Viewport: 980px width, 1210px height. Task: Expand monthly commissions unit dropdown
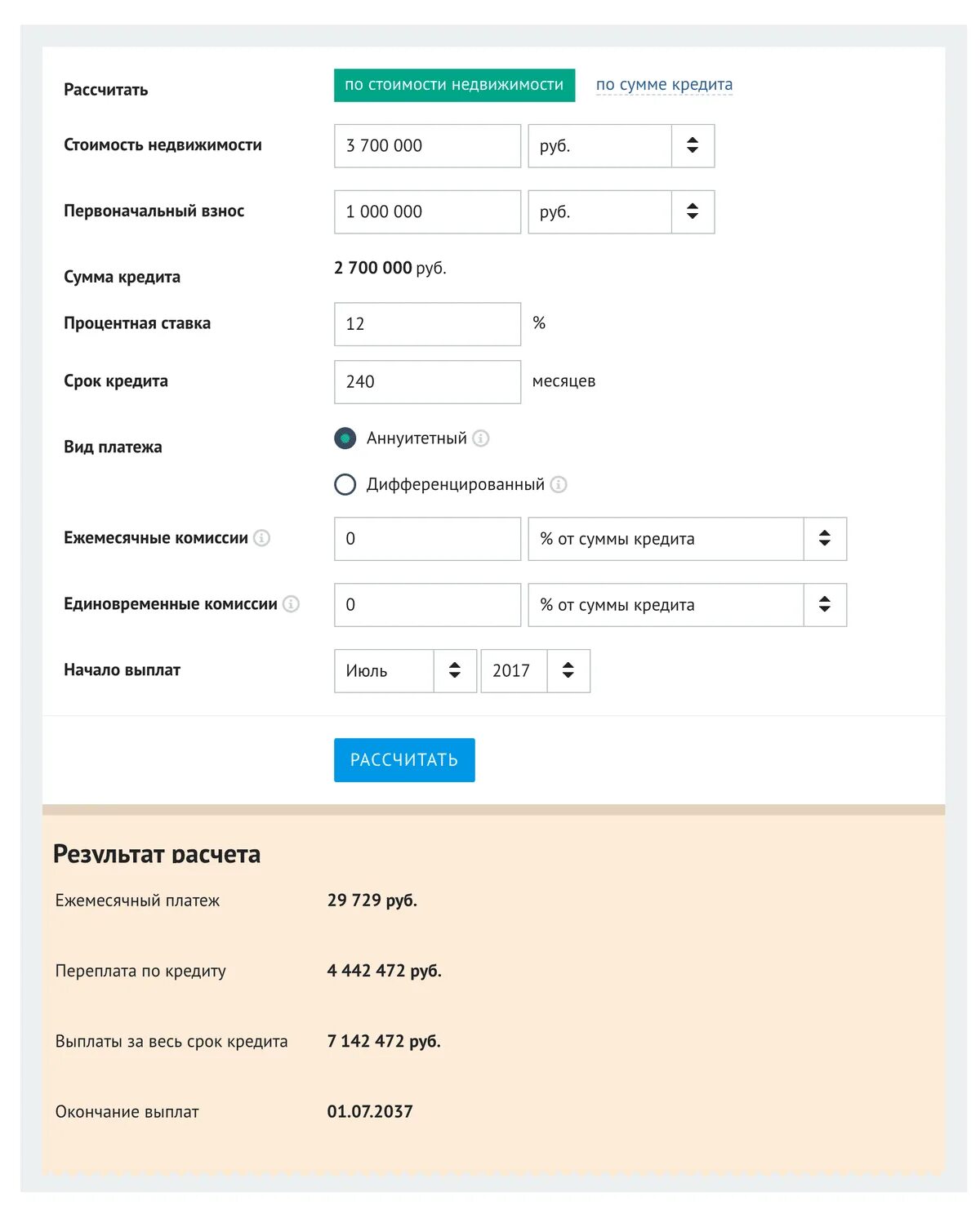click(x=688, y=539)
